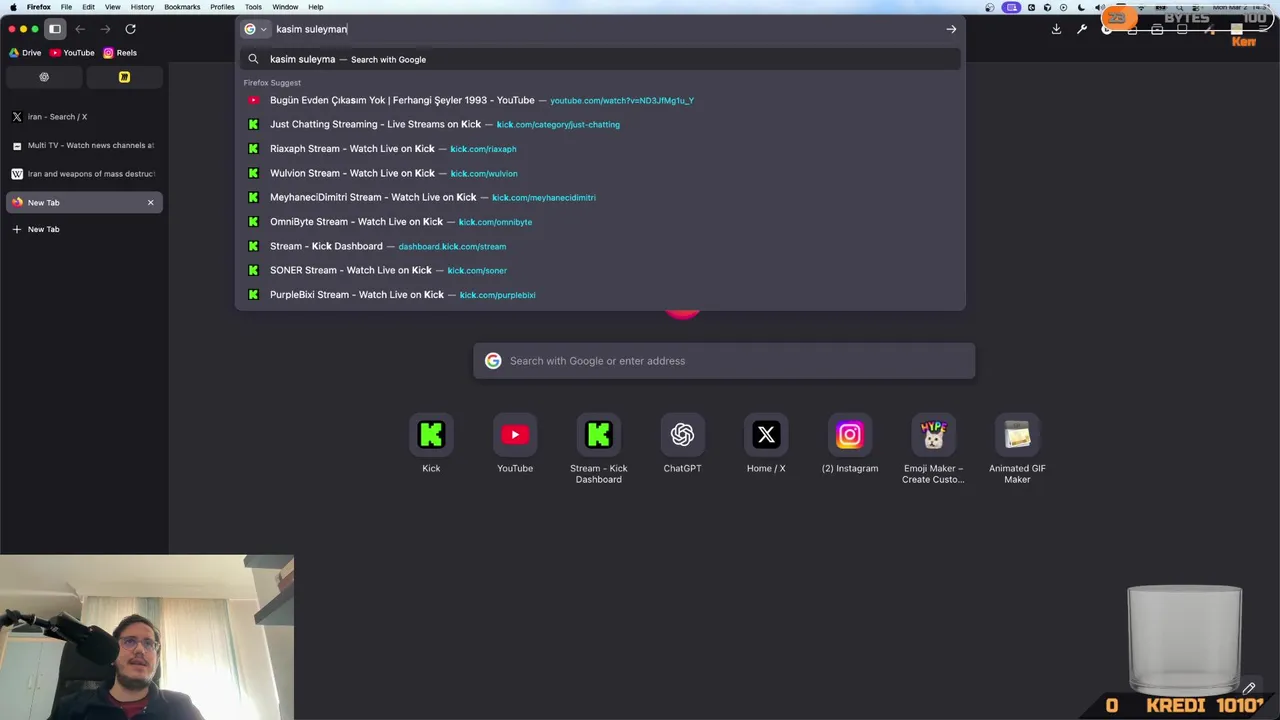Open Bugün Evden Çıkasım Yok YouTube suggestion
1280x720 pixels.
(600, 100)
